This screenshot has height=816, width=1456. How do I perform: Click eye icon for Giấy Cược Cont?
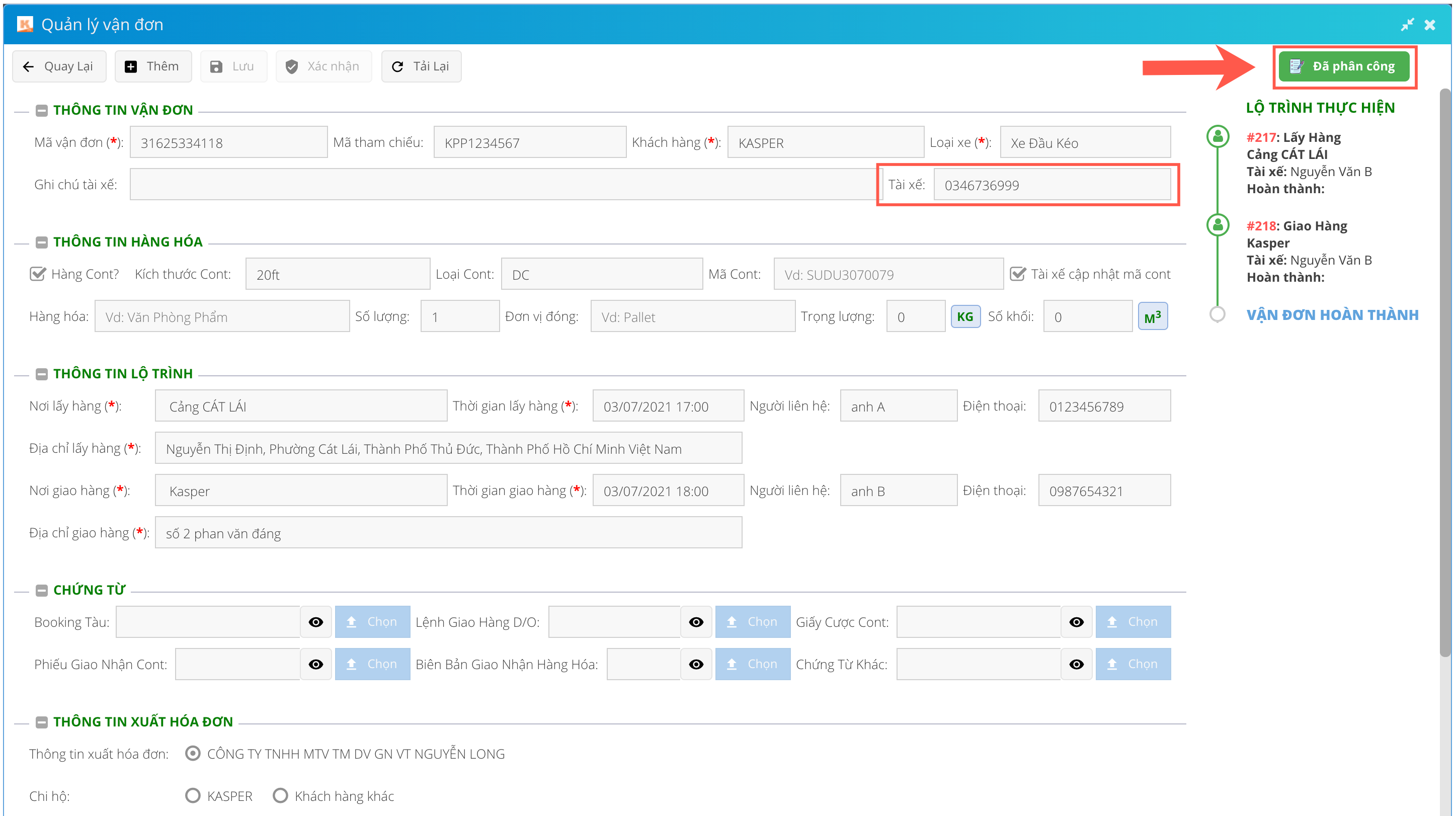1076,622
